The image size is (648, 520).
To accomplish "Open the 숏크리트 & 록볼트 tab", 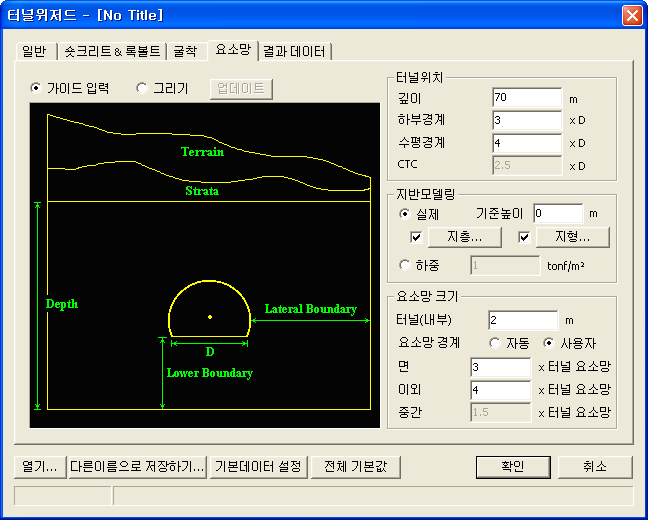I will 112,52.
